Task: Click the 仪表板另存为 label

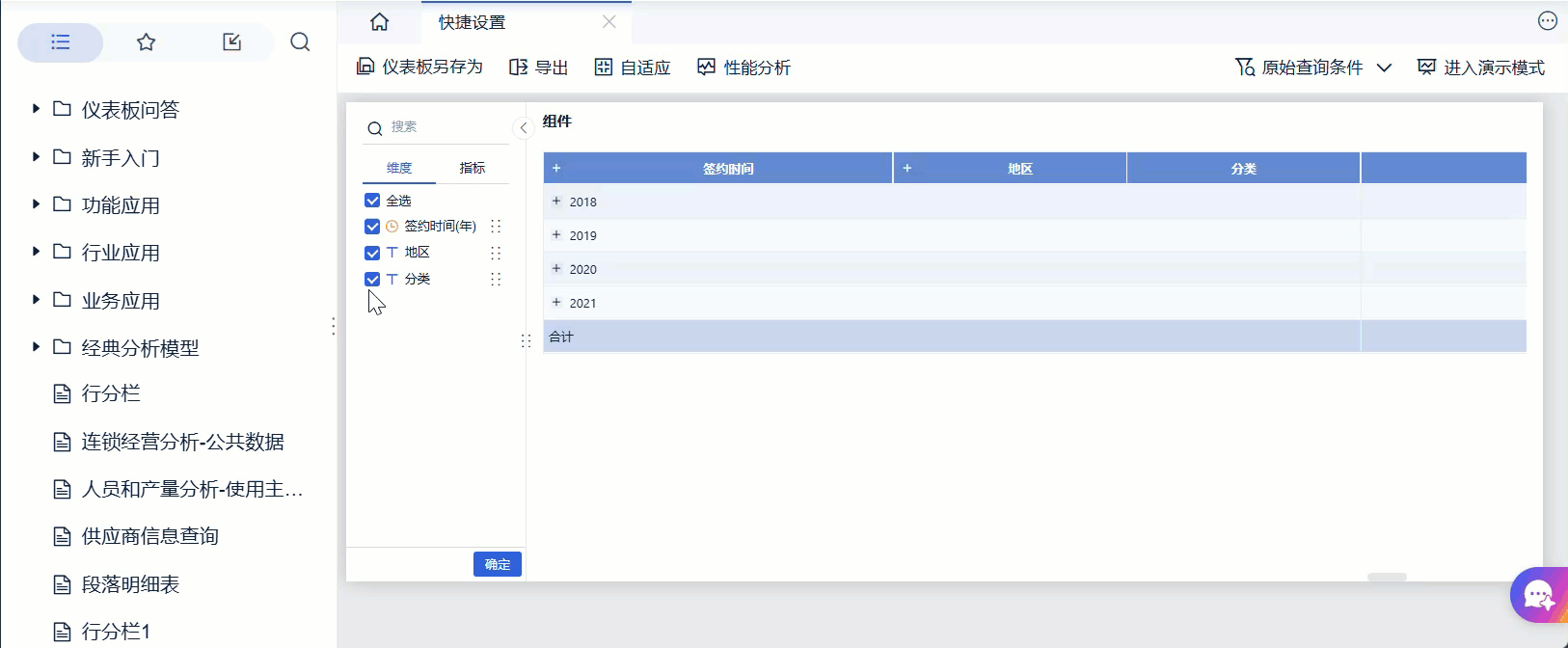Action: [432, 67]
